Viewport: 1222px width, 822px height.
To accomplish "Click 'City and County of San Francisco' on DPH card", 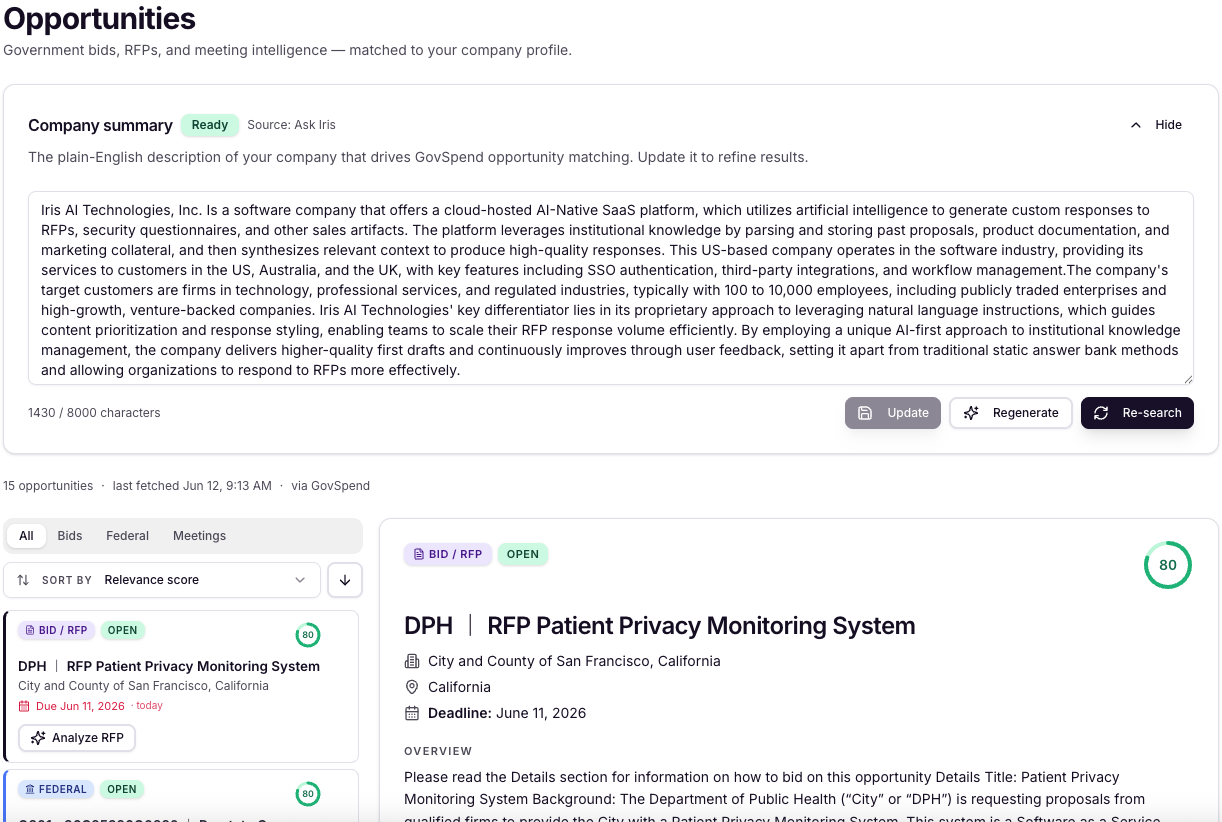I will click(x=143, y=686).
